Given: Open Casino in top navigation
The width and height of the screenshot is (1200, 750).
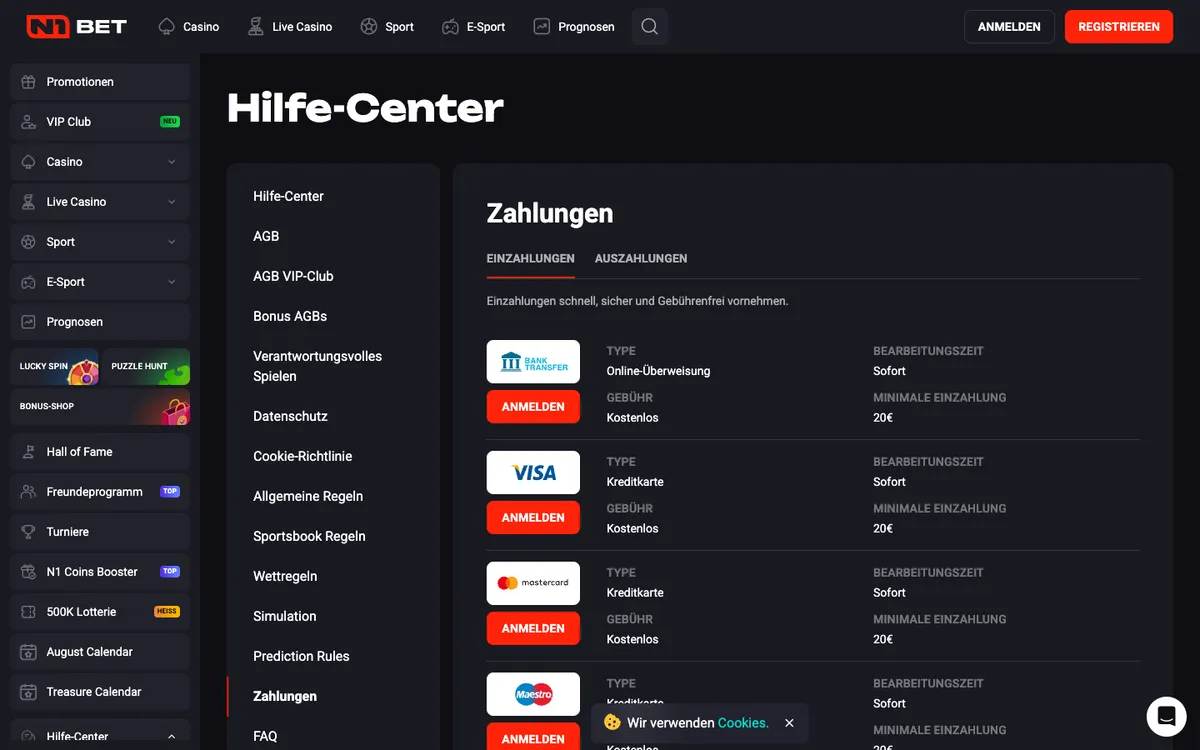Looking at the screenshot, I should pos(189,27).
